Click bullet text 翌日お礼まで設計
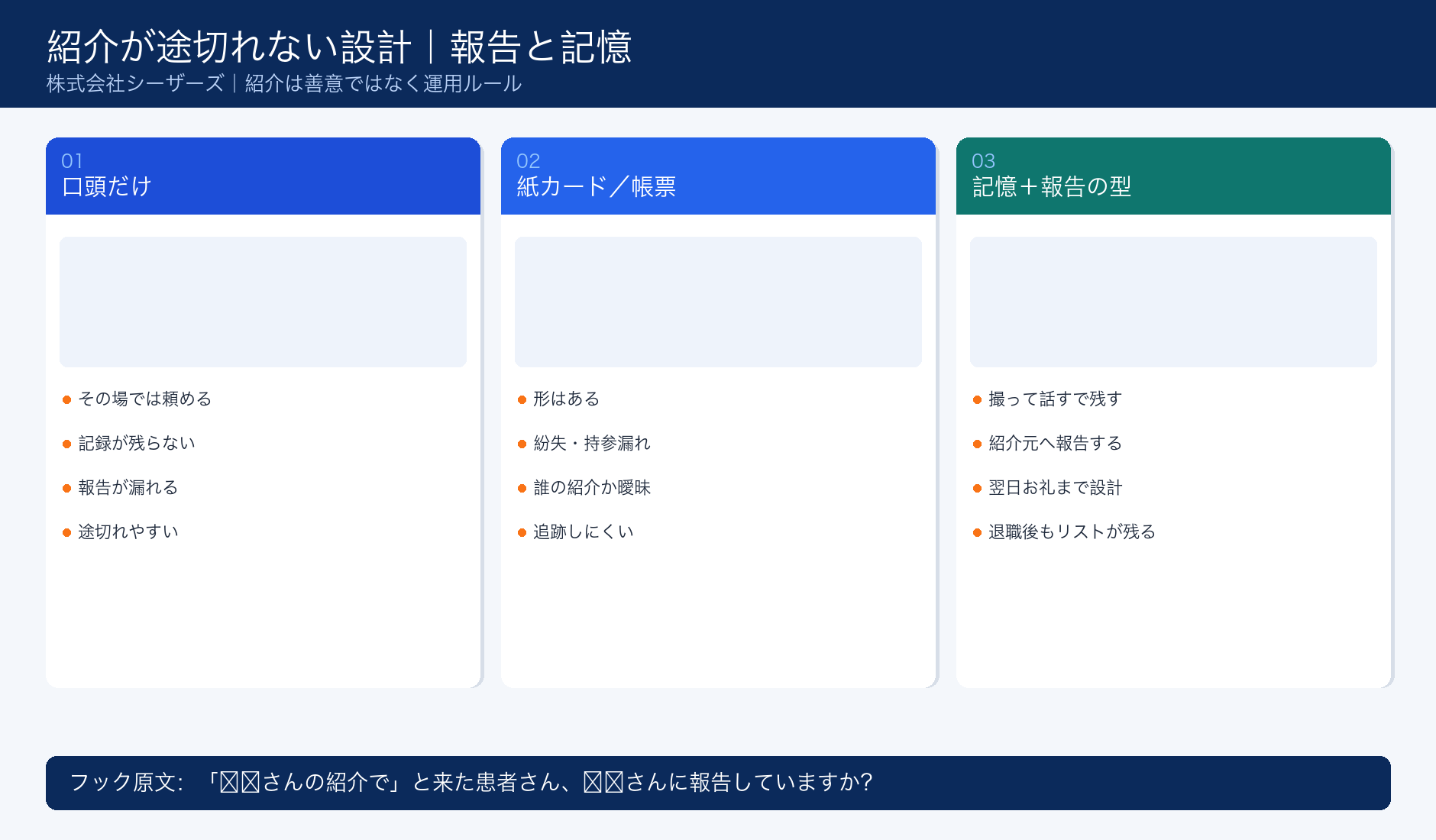 coord(1056,487)
